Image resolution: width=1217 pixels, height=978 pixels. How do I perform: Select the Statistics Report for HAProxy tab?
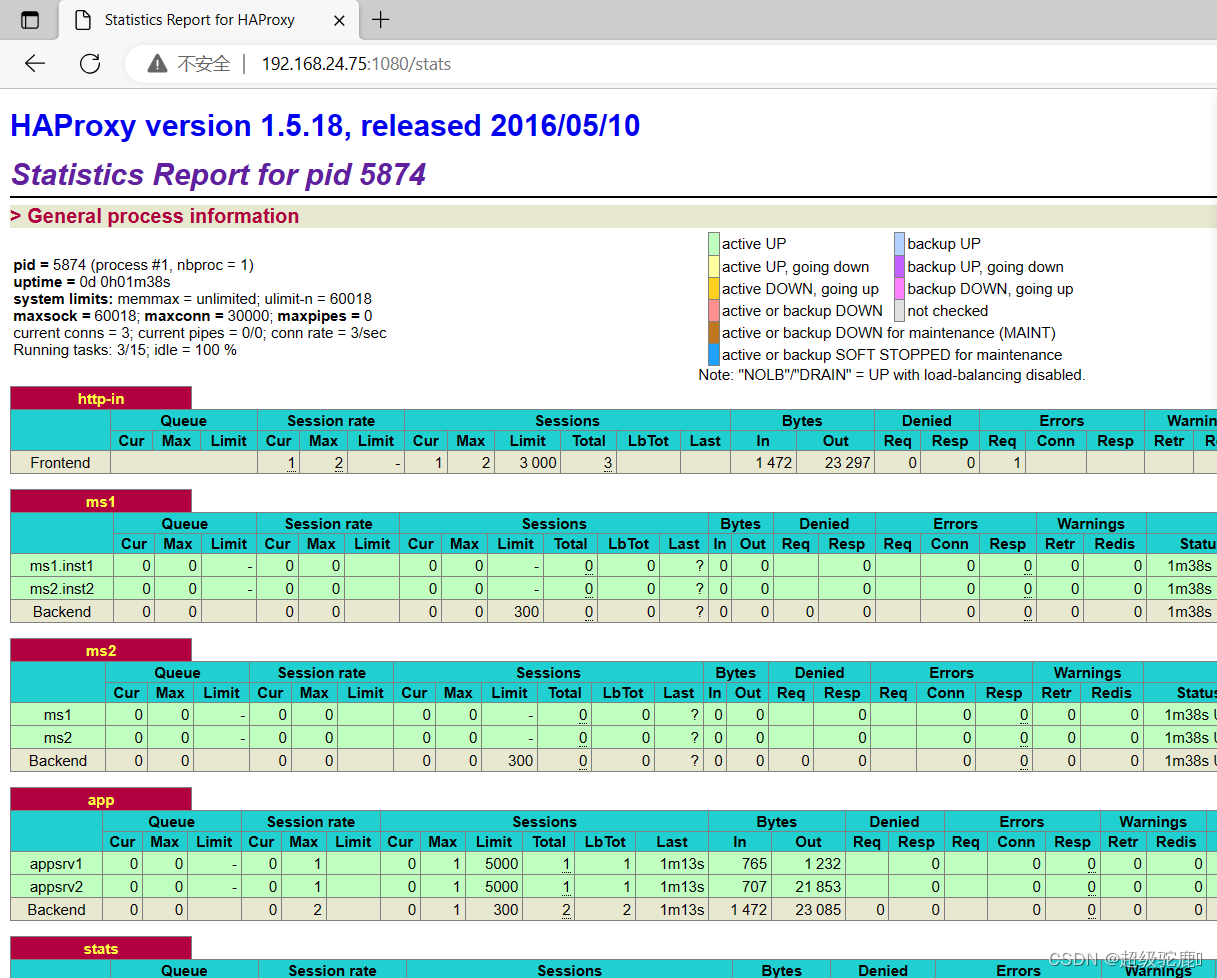pos(208,20)
